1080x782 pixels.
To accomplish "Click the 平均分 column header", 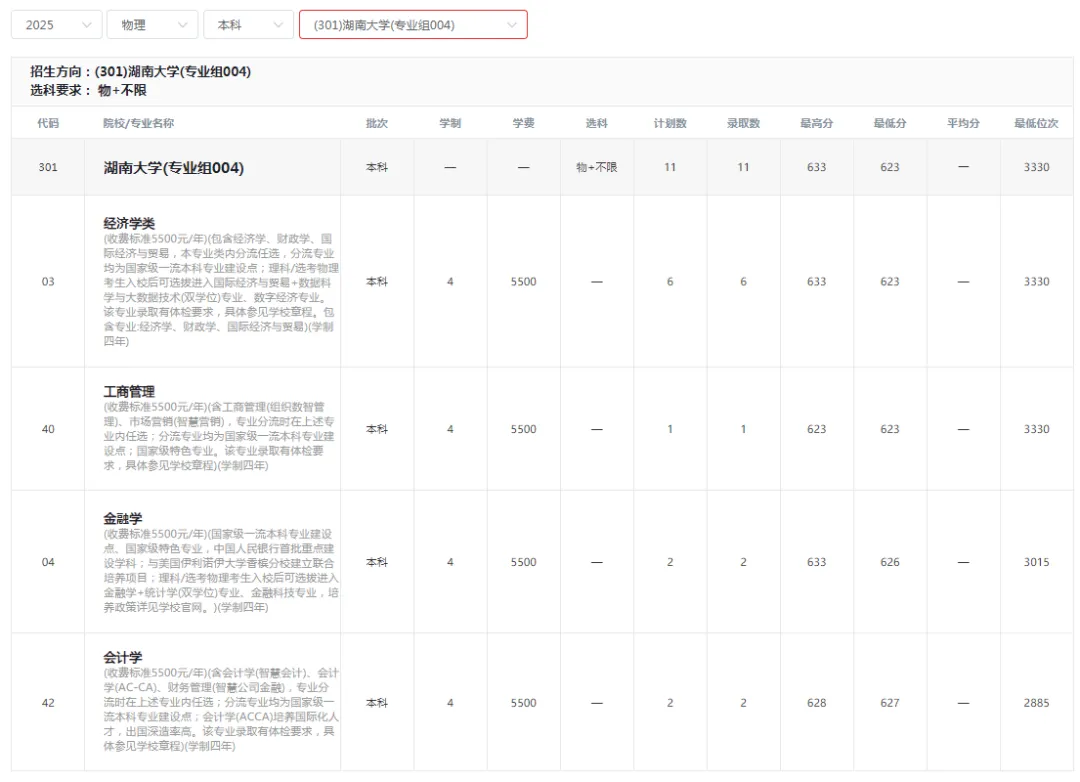I will (x=963, y=123).
